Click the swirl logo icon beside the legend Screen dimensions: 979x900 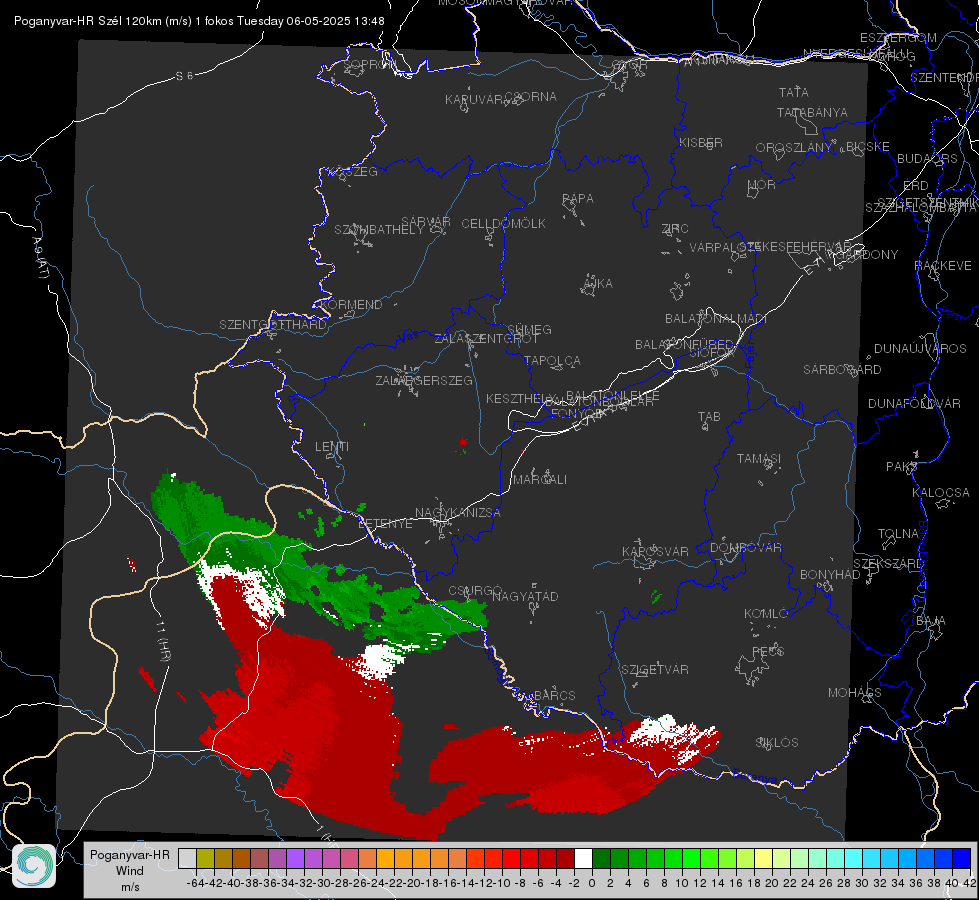point(34,866)
